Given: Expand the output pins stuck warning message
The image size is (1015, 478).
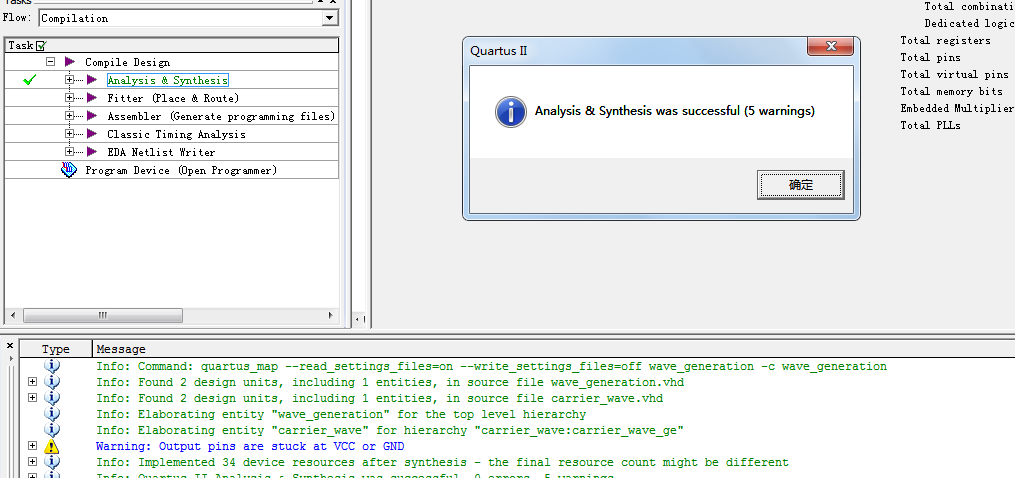Looking at the screenshot, I should point(33,446).
